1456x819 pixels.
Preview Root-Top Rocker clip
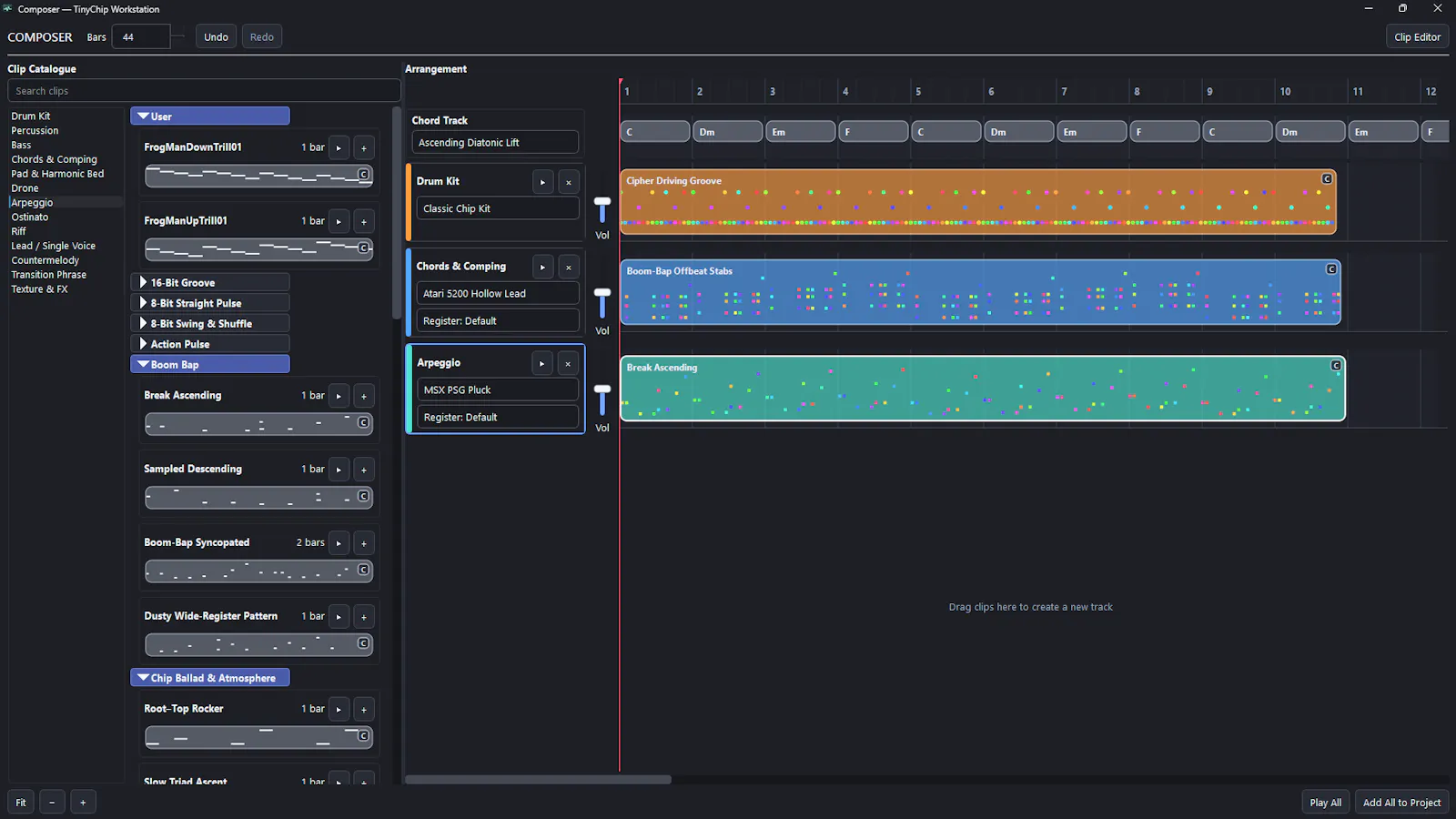coord(339,709)
